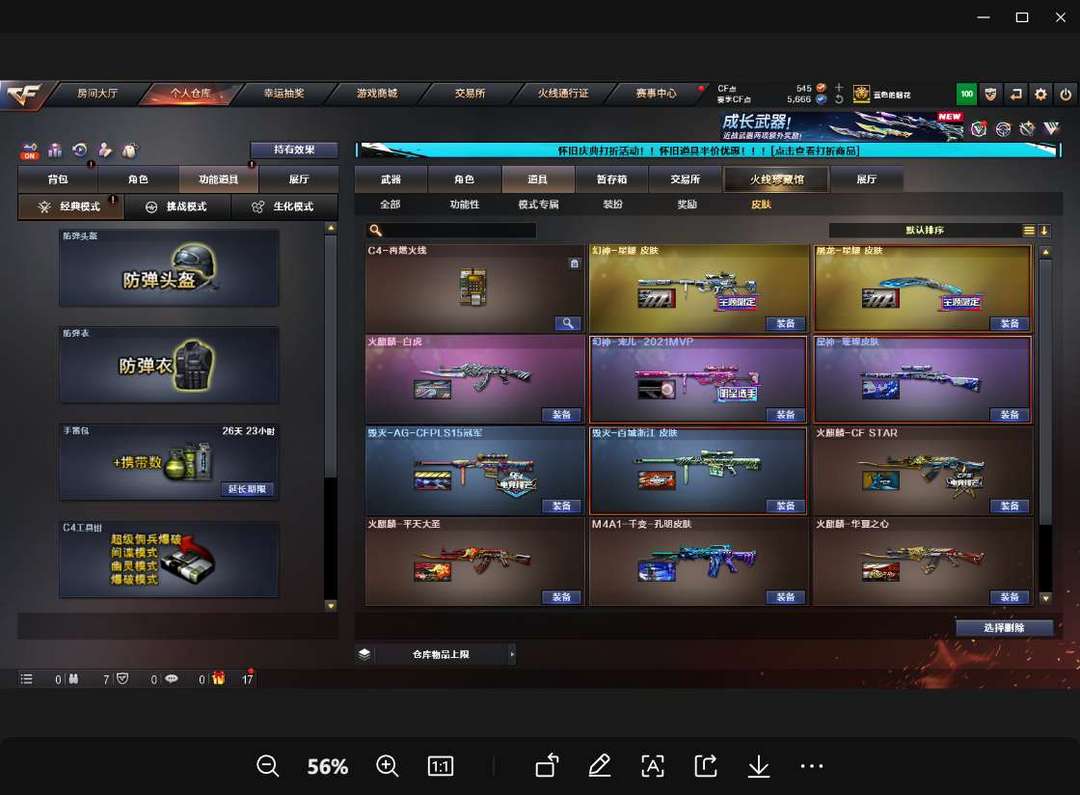The height and width of the screenshot is (795, 1080).
Task: Click the photo viewer zoom-in icon
Action: click(387, 766)
